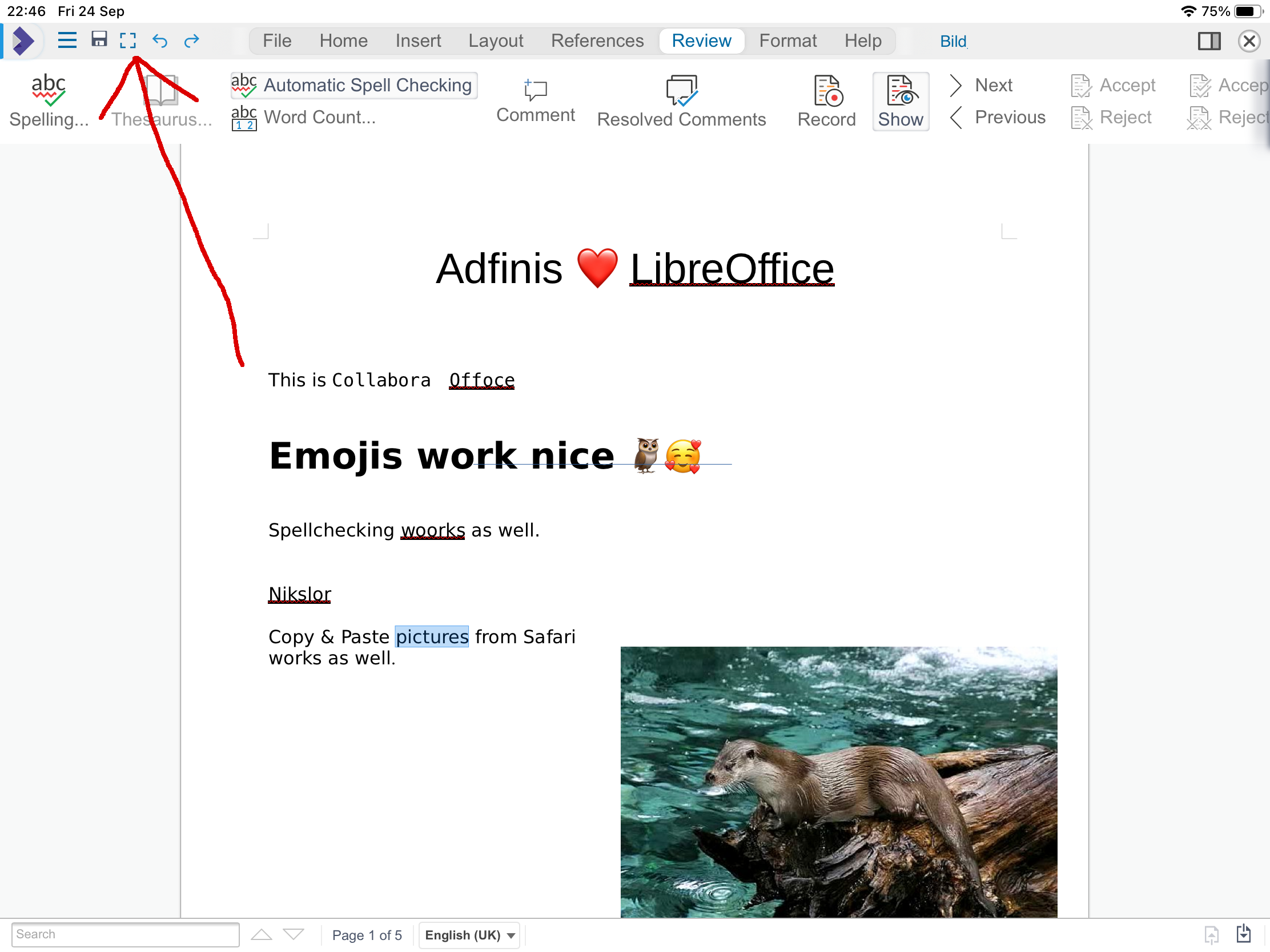The width and height of the screenshot is (1270, 952).
Task: Enter fullscreen mode
Action: click(x=128, y=40)
